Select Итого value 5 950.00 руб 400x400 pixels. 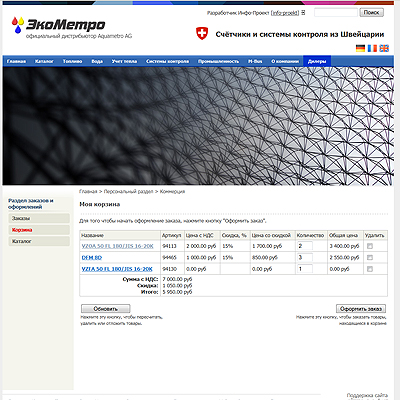pyautogui.click(x=177, y=292)
